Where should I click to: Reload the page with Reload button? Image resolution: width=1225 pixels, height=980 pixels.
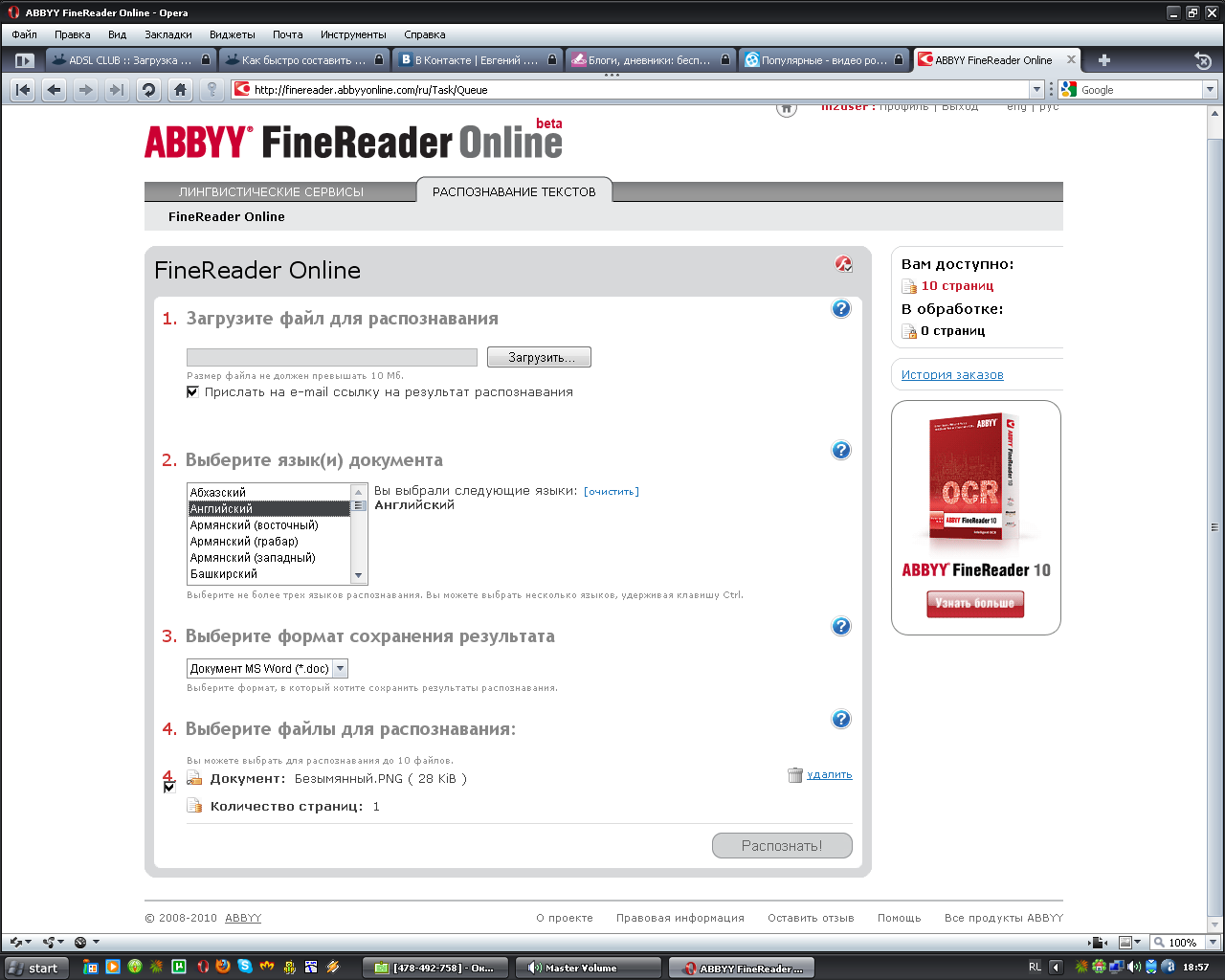tap(148, 90)
